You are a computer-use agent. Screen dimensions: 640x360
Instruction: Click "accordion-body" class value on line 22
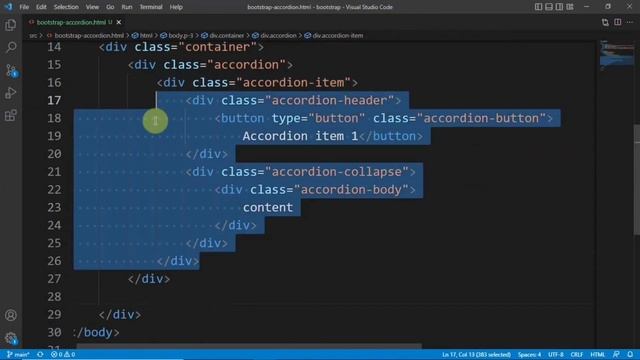(x=351, y=190)
